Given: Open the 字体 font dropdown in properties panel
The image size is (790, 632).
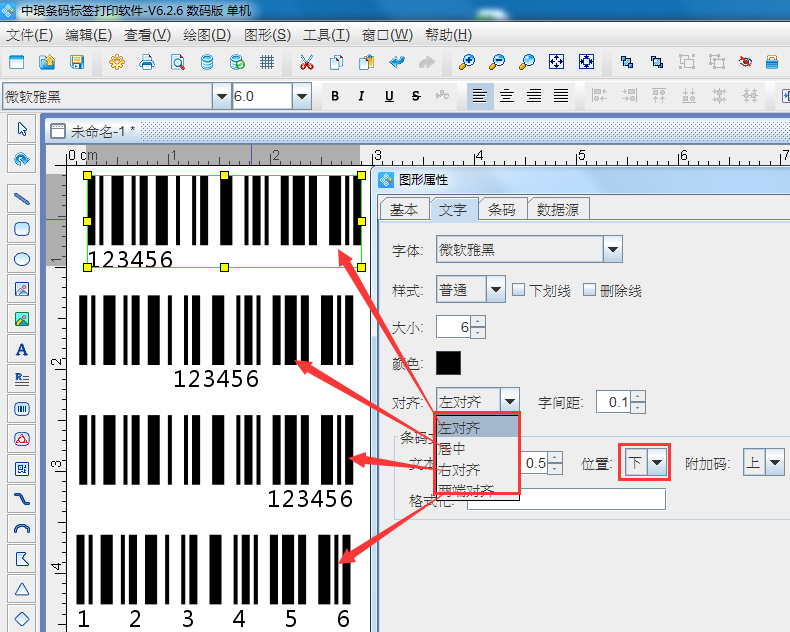Looking at the screenshot, I should tap(612, 249).
